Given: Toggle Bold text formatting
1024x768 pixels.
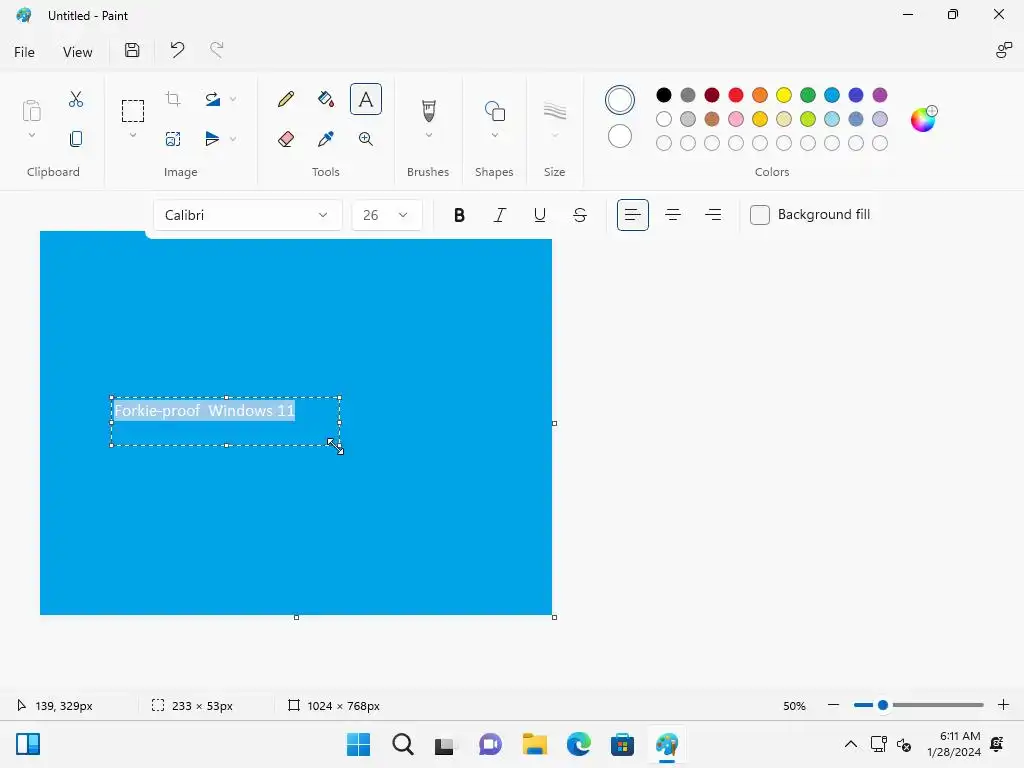Looking at the screenshot, I should [459, 215].
